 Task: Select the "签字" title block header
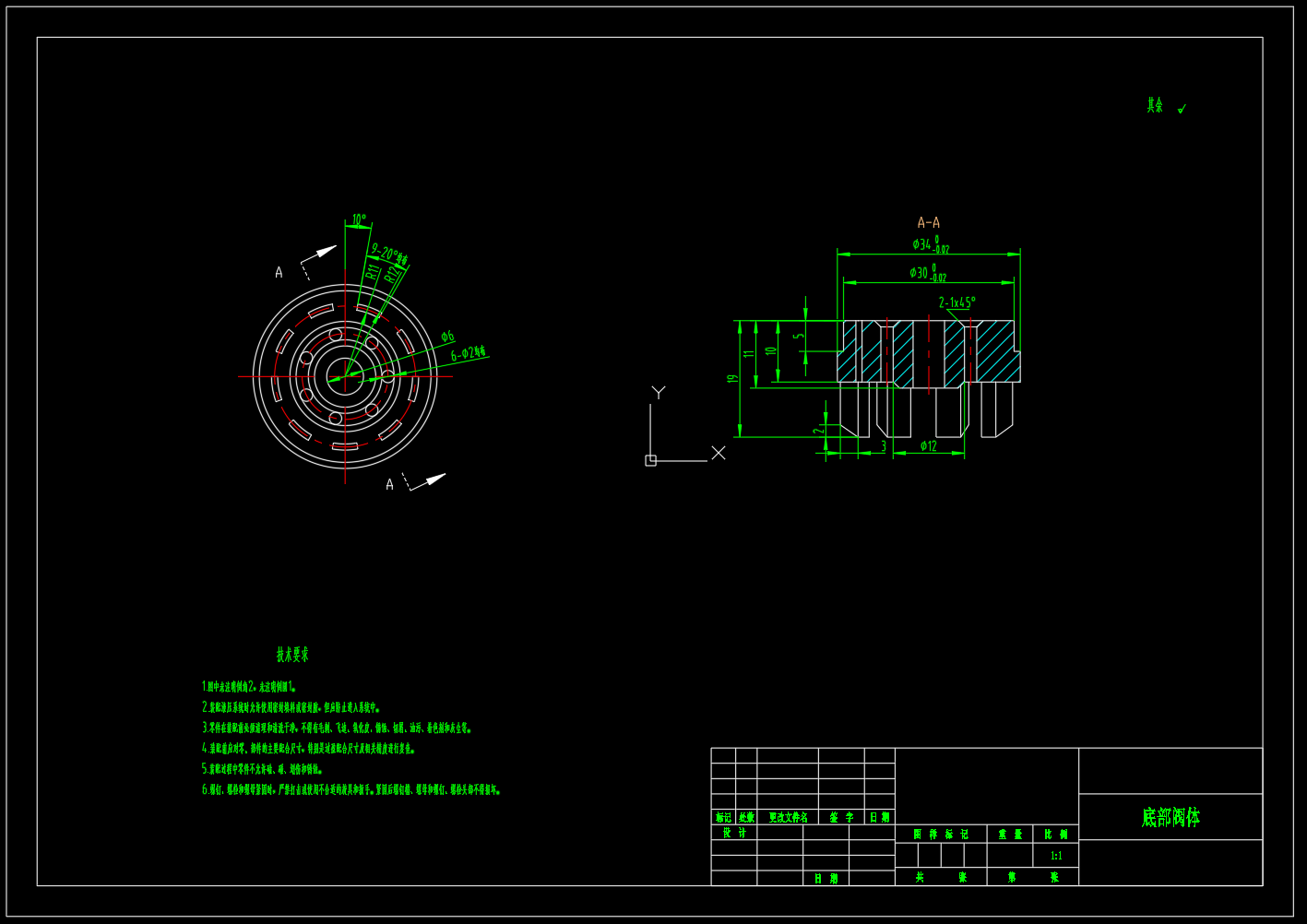coord(841,817)
